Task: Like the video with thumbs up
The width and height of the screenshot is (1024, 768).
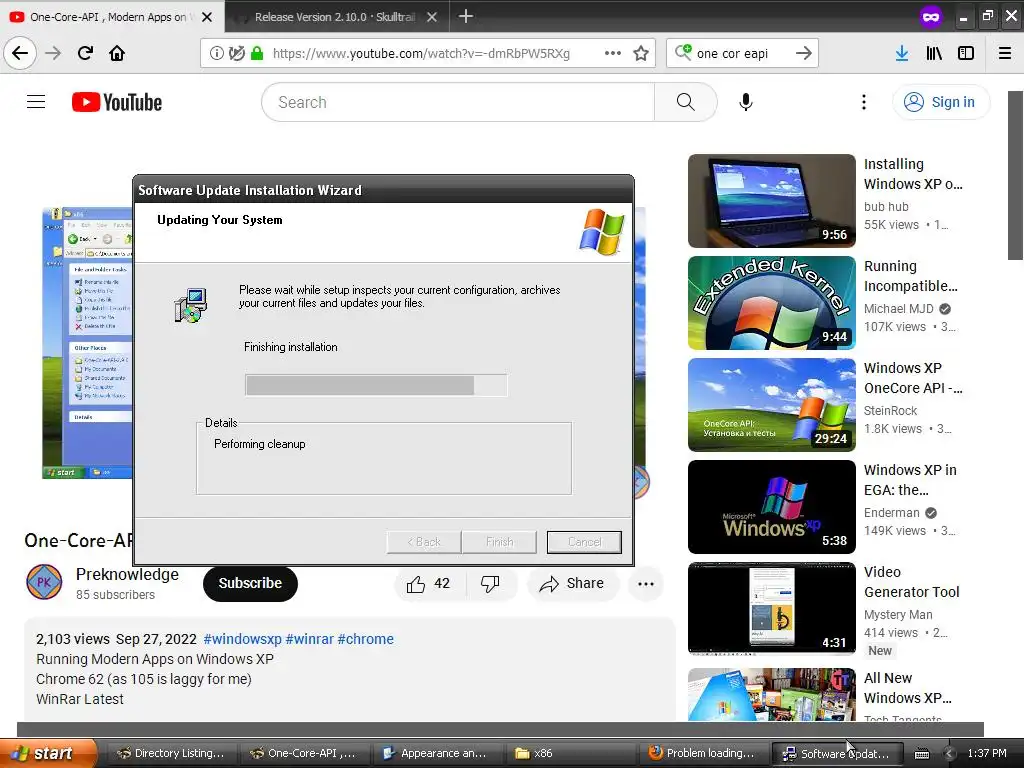Action: click(x=429, y=583)
